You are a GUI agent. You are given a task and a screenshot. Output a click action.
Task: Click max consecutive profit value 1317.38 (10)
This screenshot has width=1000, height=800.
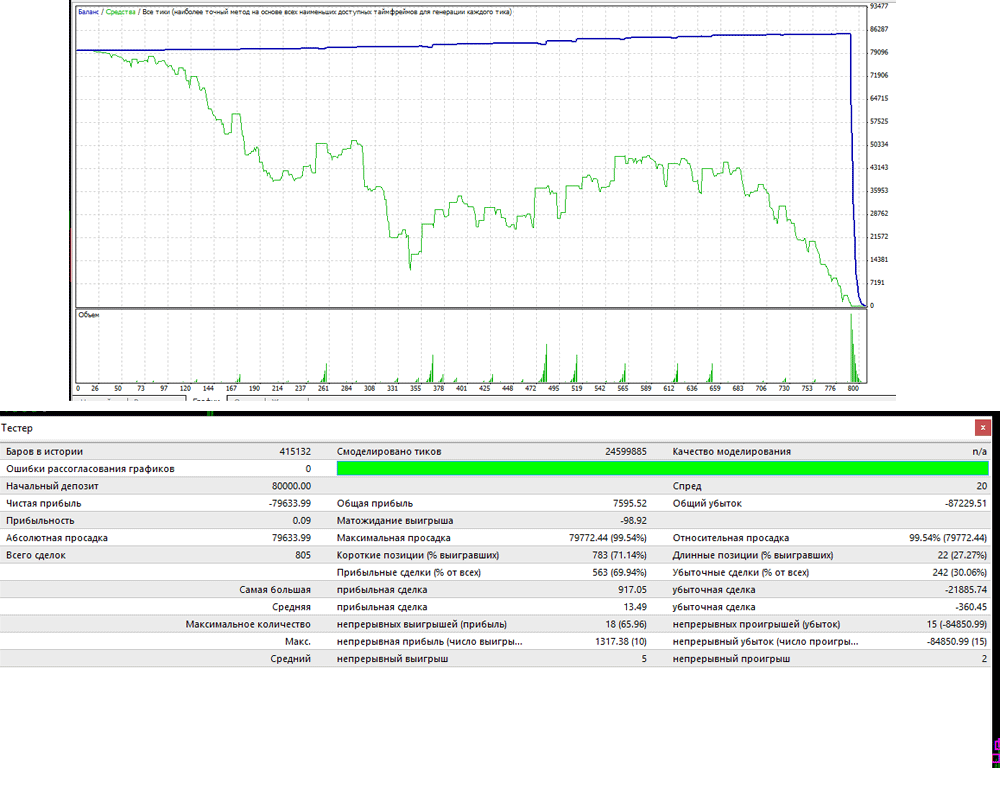click(x=621, y=641)
